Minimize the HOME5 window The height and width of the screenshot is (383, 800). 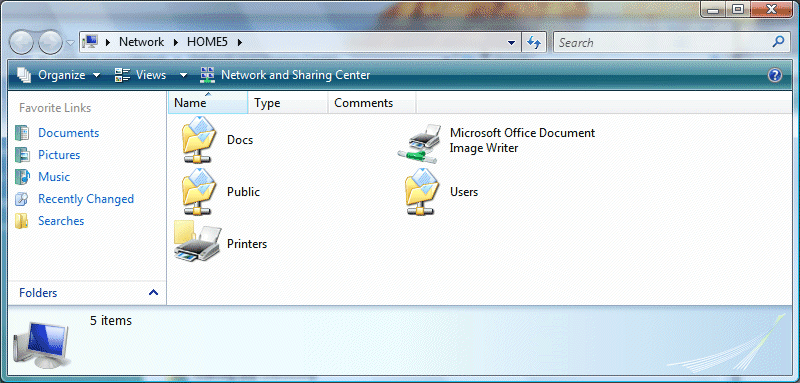pyautogui.click(x=714, y=9)
